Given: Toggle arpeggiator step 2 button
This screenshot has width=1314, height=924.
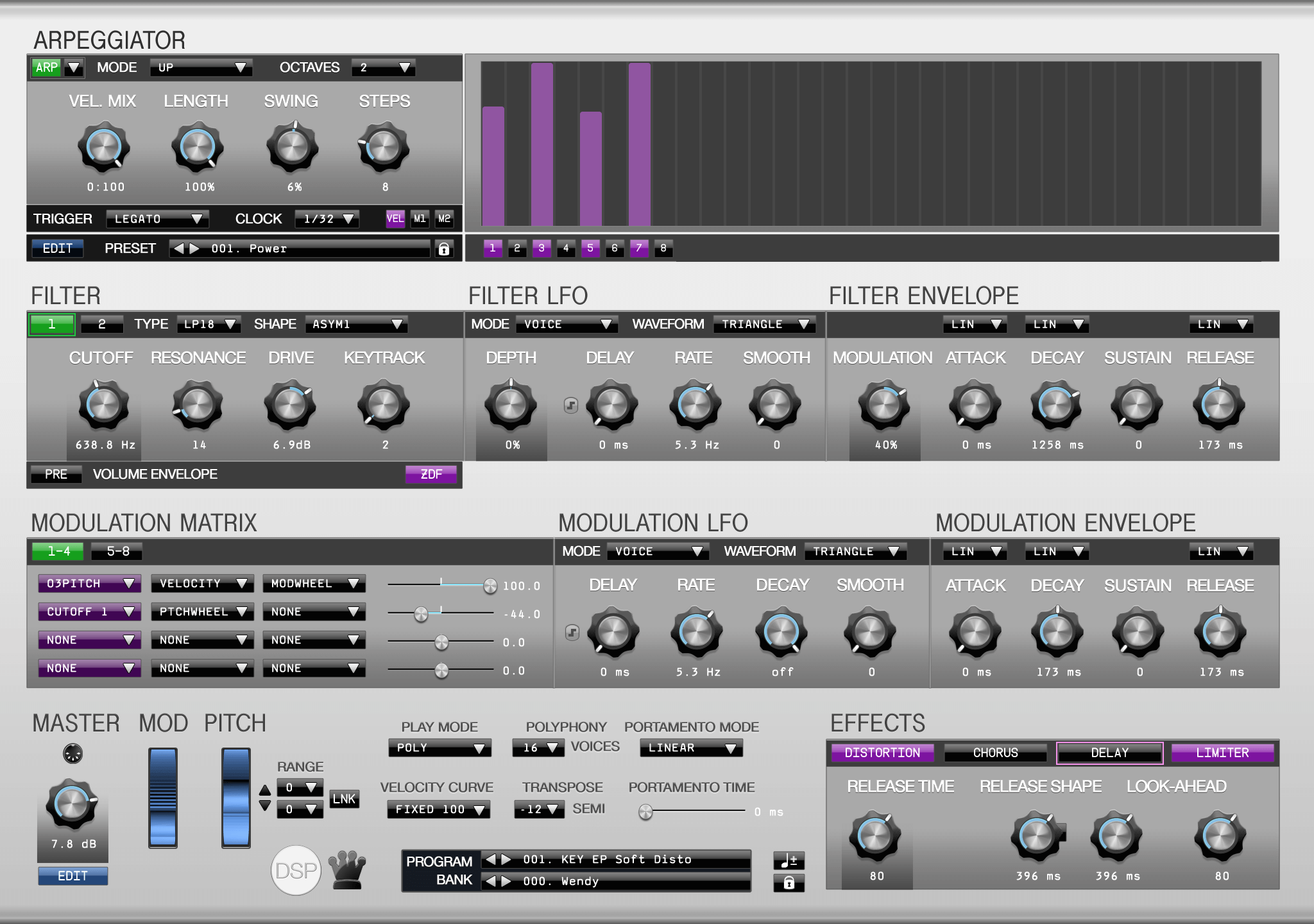Looking at the screenshot, I should click(516, 248).
